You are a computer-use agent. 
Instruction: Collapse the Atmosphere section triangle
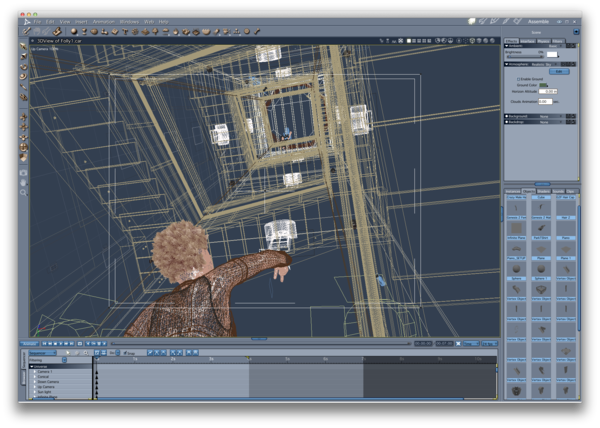coord(506,64)
